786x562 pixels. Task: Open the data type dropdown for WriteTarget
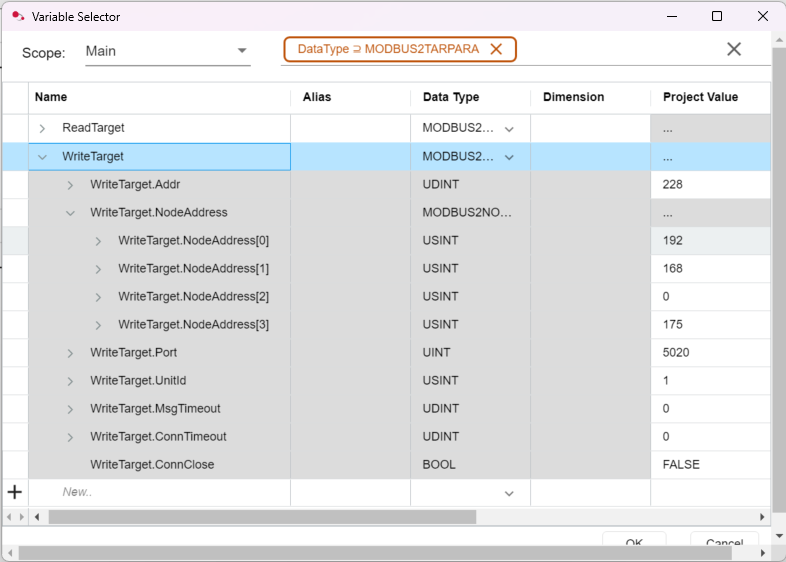pyautogui.click(x=509, y=157)
